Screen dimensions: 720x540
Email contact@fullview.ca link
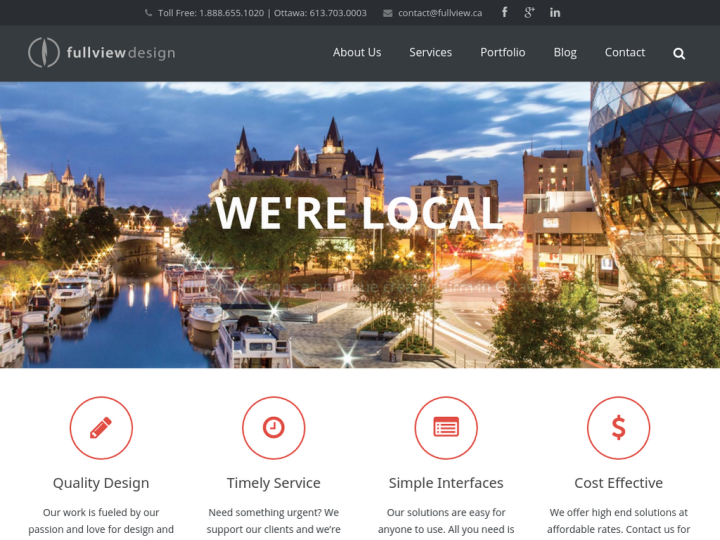pos(439,13)
